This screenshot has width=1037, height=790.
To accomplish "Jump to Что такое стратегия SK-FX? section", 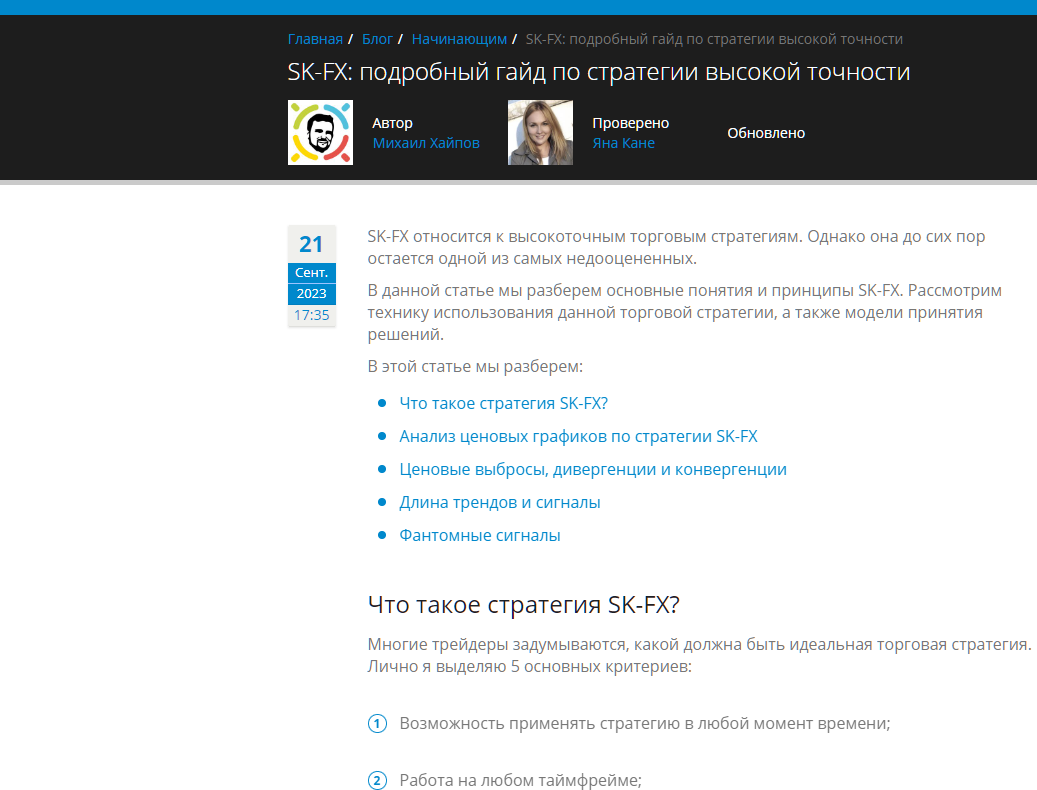I will click(x=503, y=403).
